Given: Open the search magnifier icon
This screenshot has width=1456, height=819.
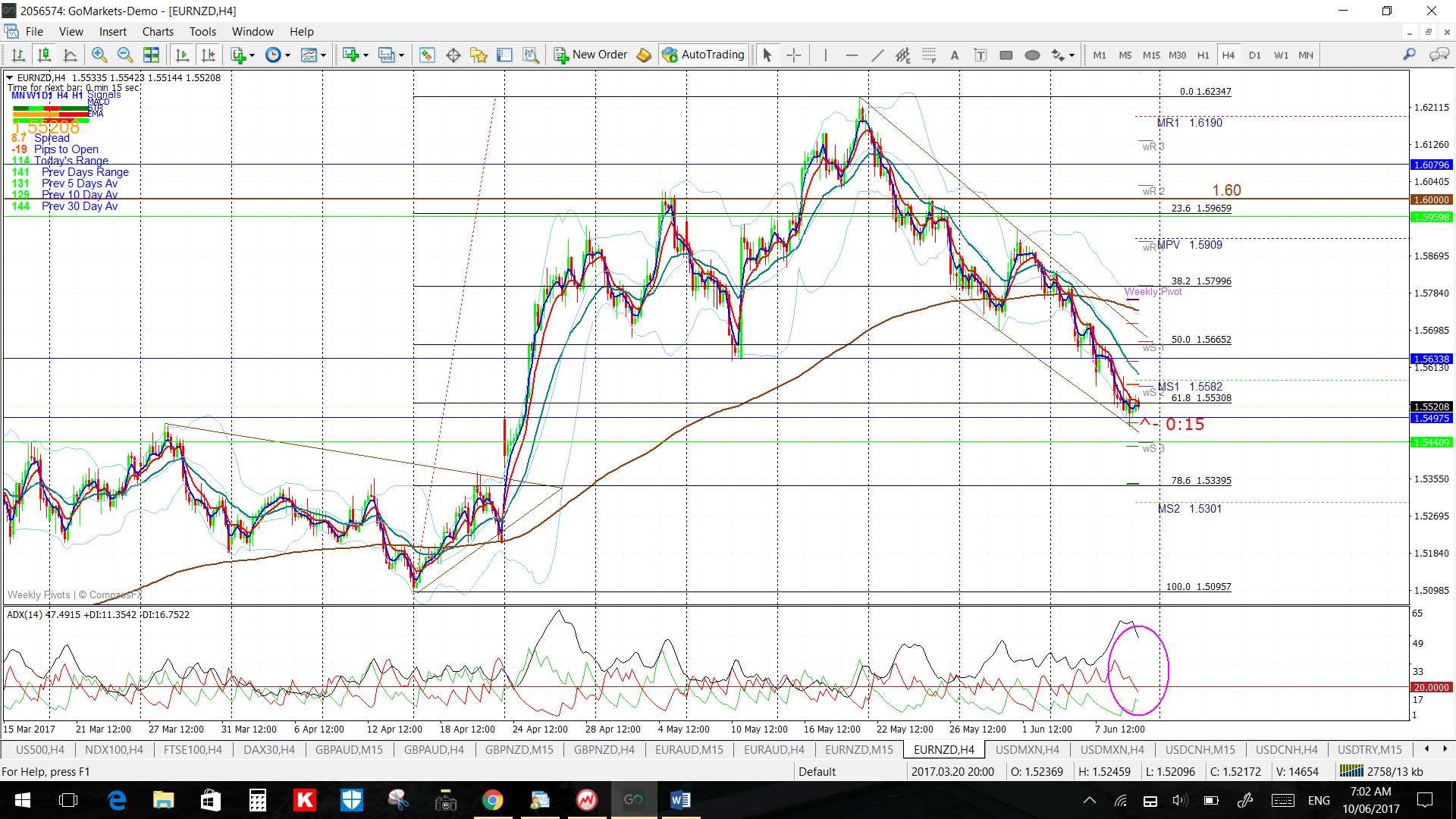Looking at the screenshot, I should click(1409, 55).
